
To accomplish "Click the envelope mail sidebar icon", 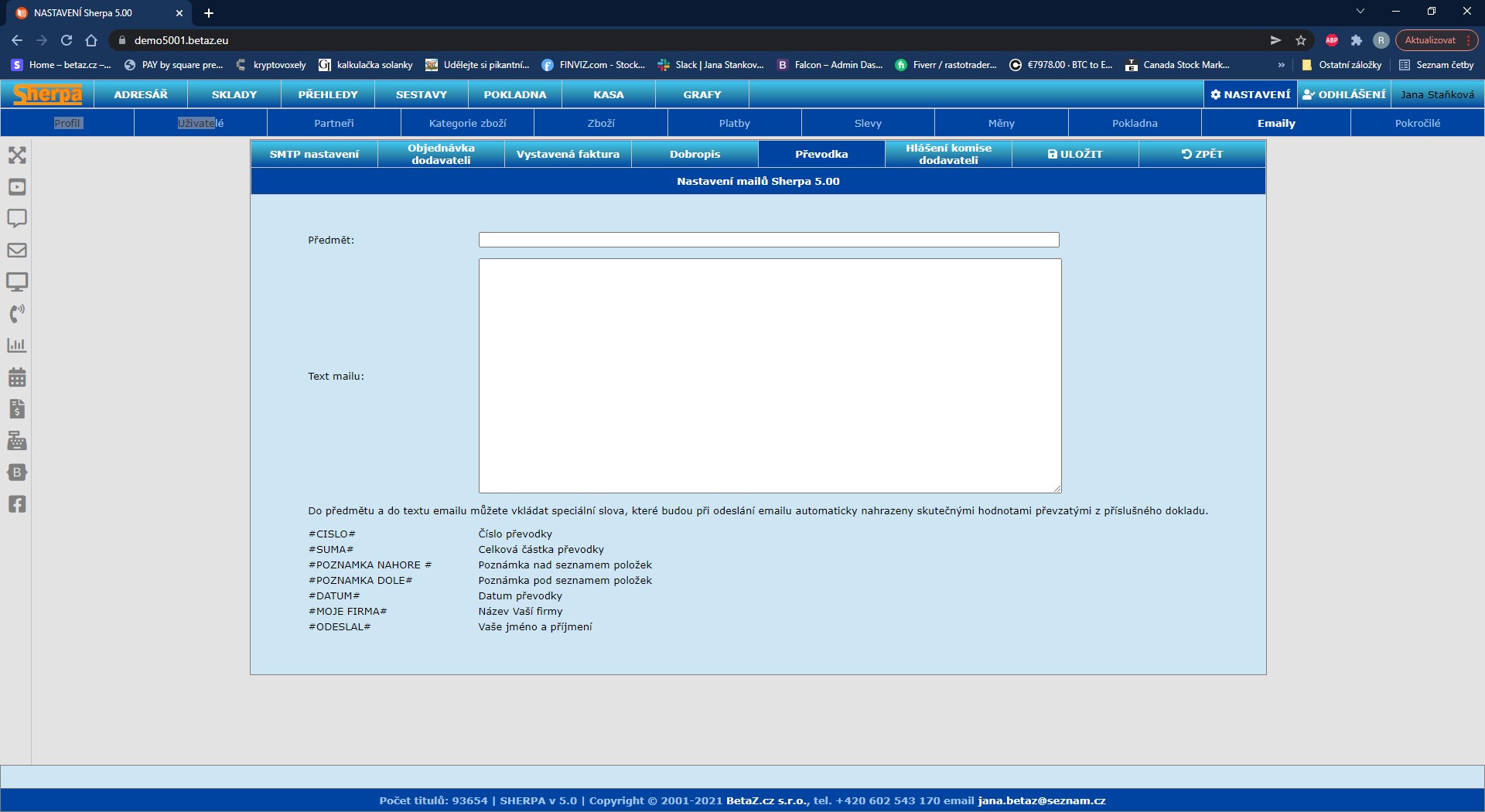I will pyautogui.click(x=17, y=251).
